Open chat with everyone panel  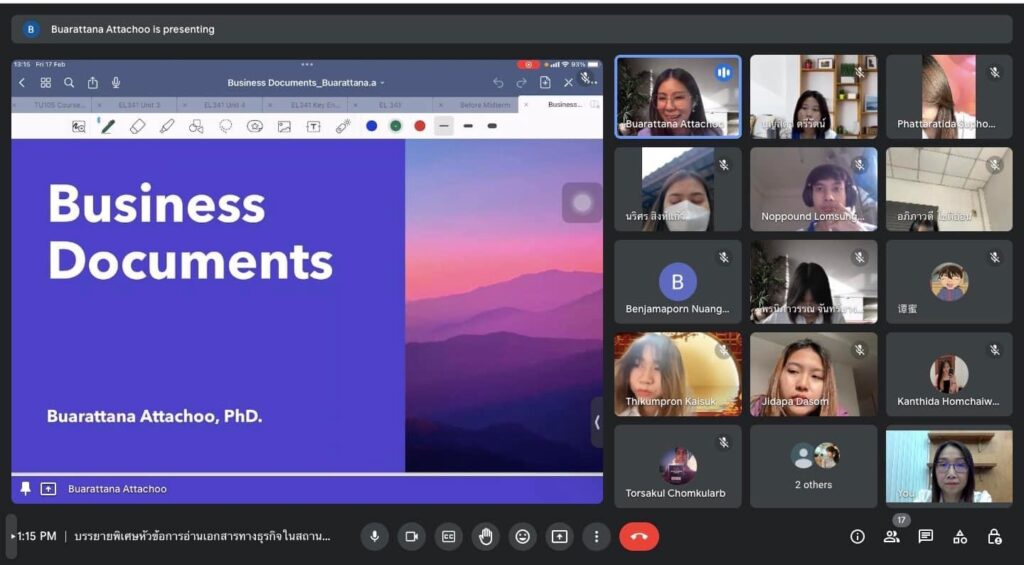[x=926, y=537]
